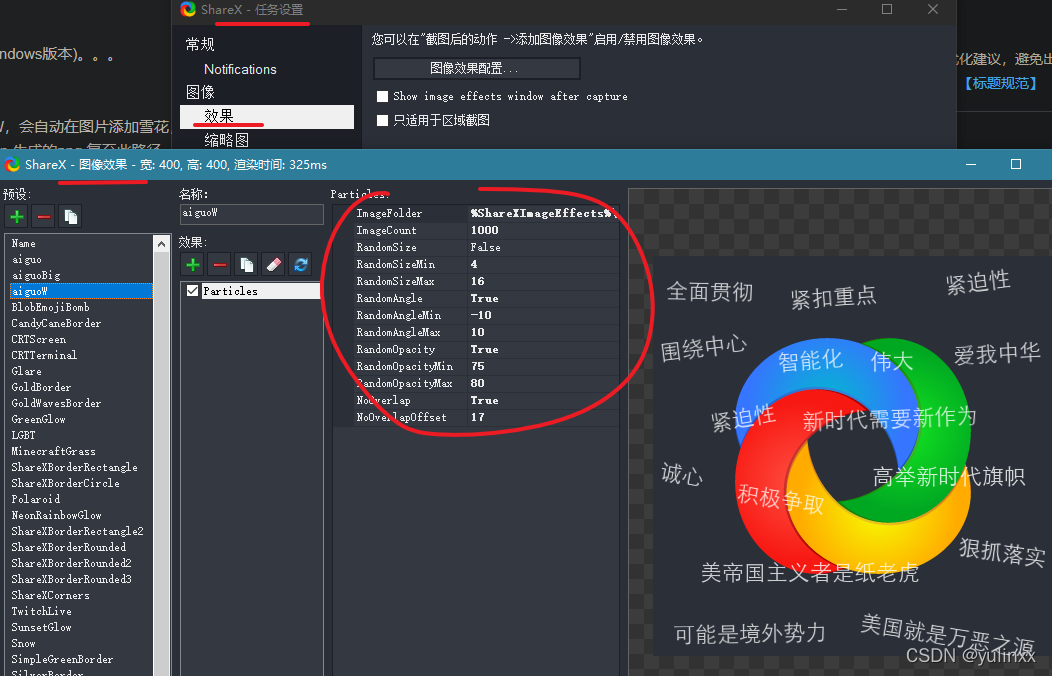Edit the RandomSizeMax value 16

tap(543, 281)
